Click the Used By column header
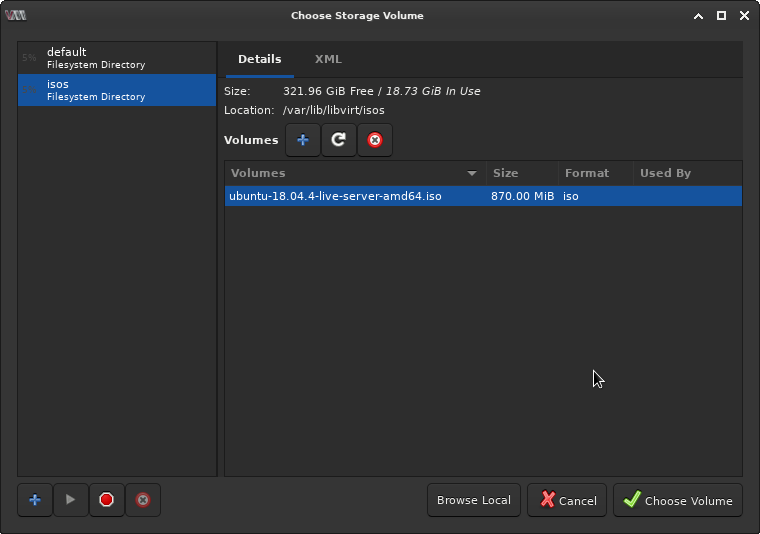The width and height of the screenshot is (760, 534). [686, 173]
